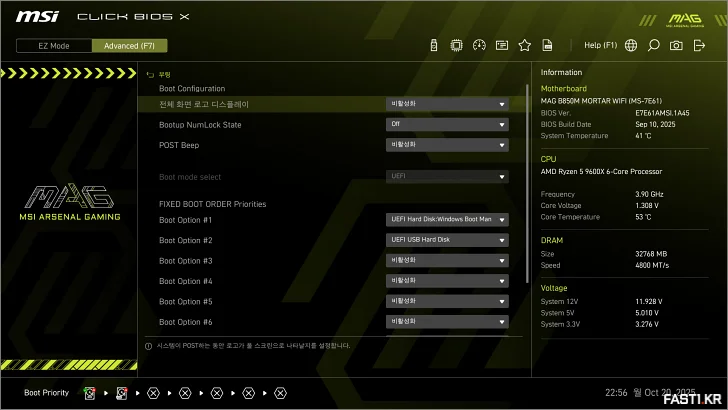Select fourth disabled boot priority icon
This screenshot has width=728, height=410.
tap(185, 393)
